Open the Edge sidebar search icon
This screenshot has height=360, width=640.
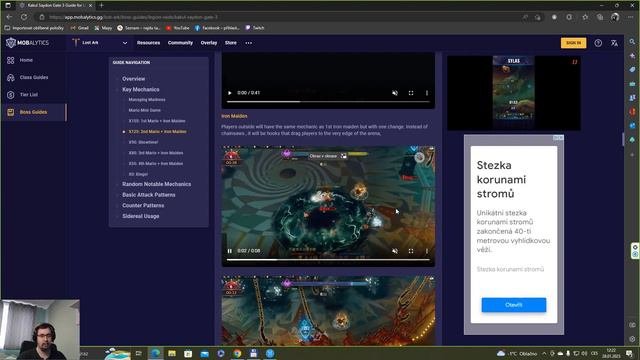[632, 42]
